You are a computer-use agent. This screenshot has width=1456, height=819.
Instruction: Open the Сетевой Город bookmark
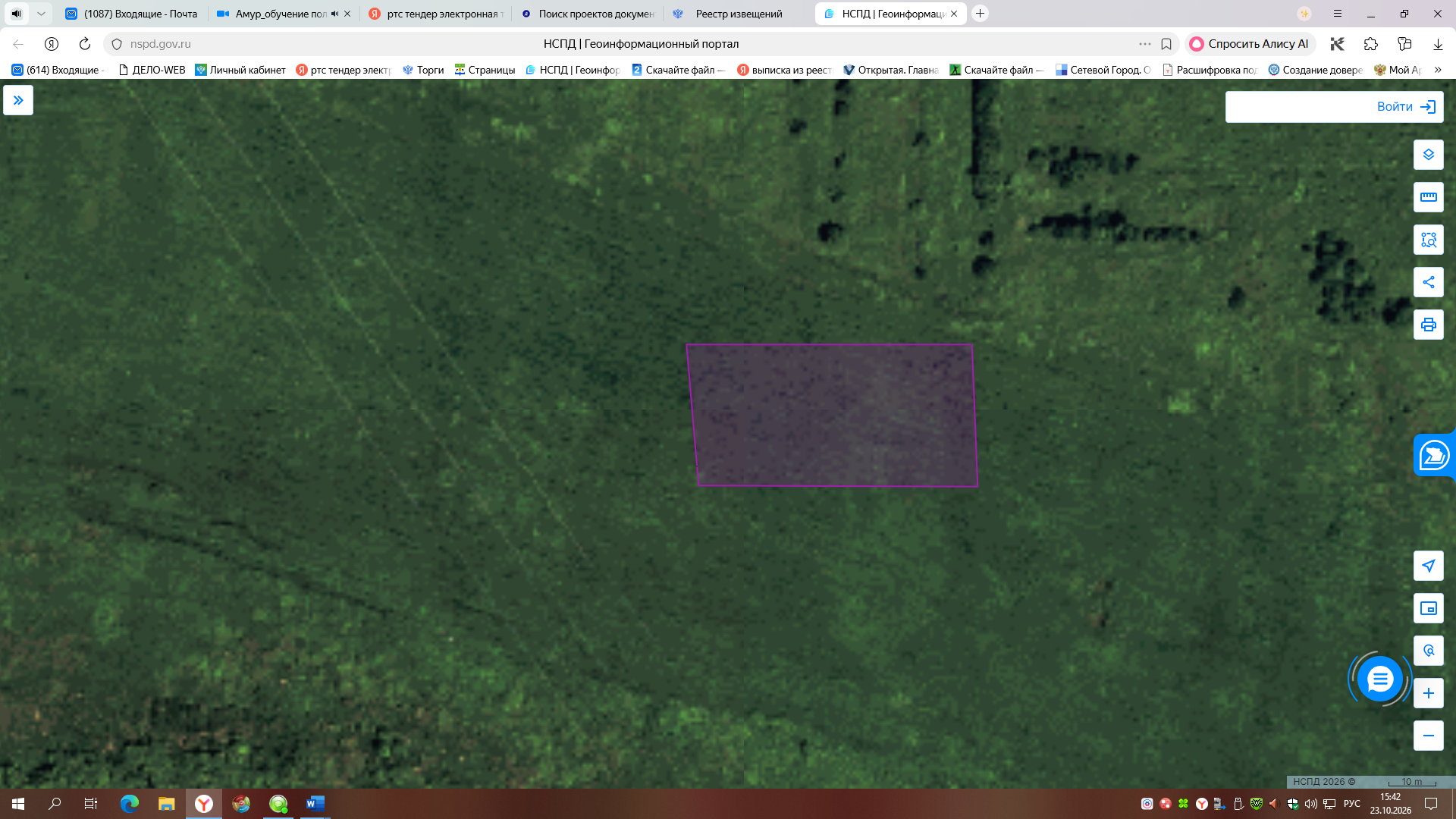coord(1103,70)
